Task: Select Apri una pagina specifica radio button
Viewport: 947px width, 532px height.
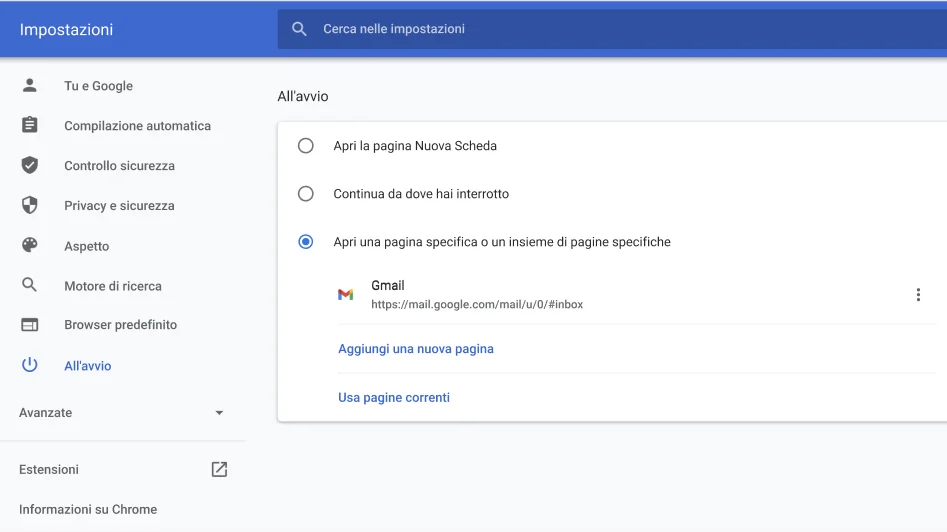Action: [306, 242]
